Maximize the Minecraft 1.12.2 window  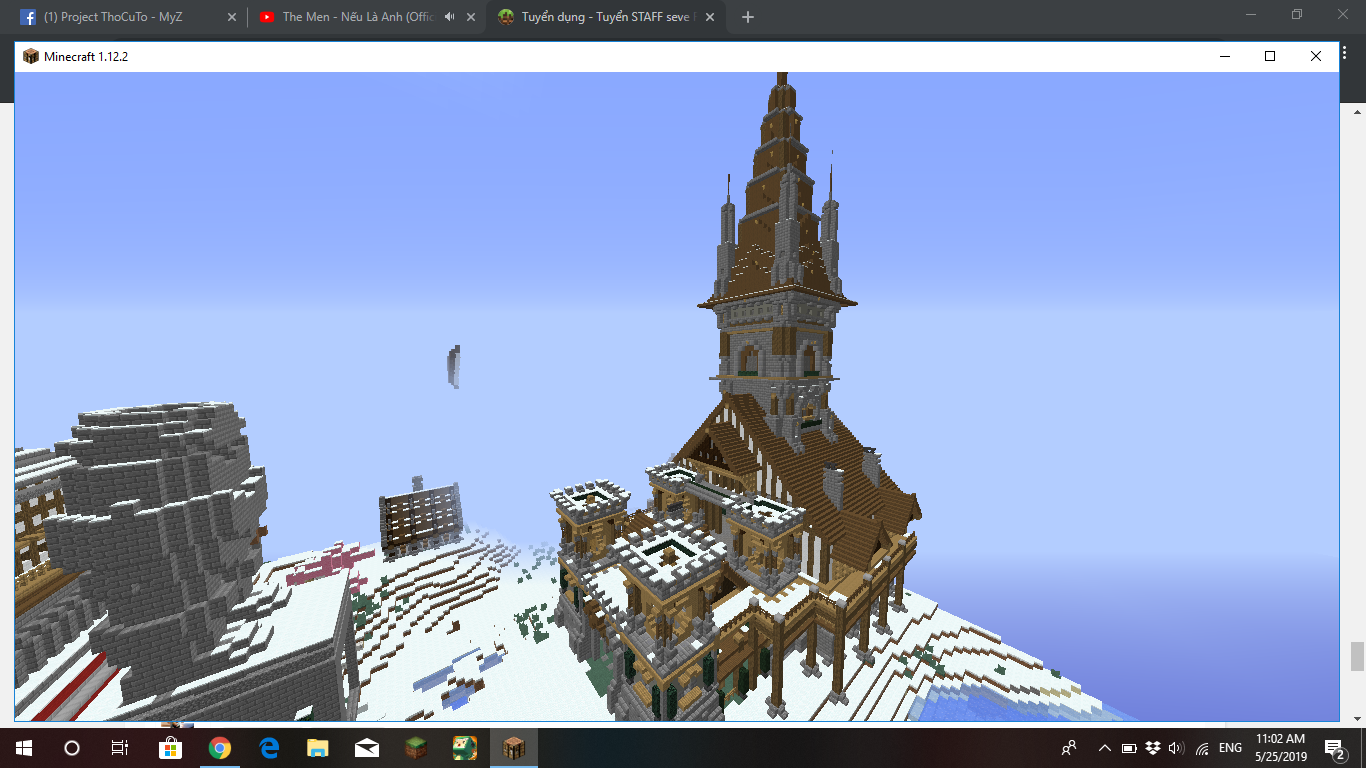(1270, 56)
